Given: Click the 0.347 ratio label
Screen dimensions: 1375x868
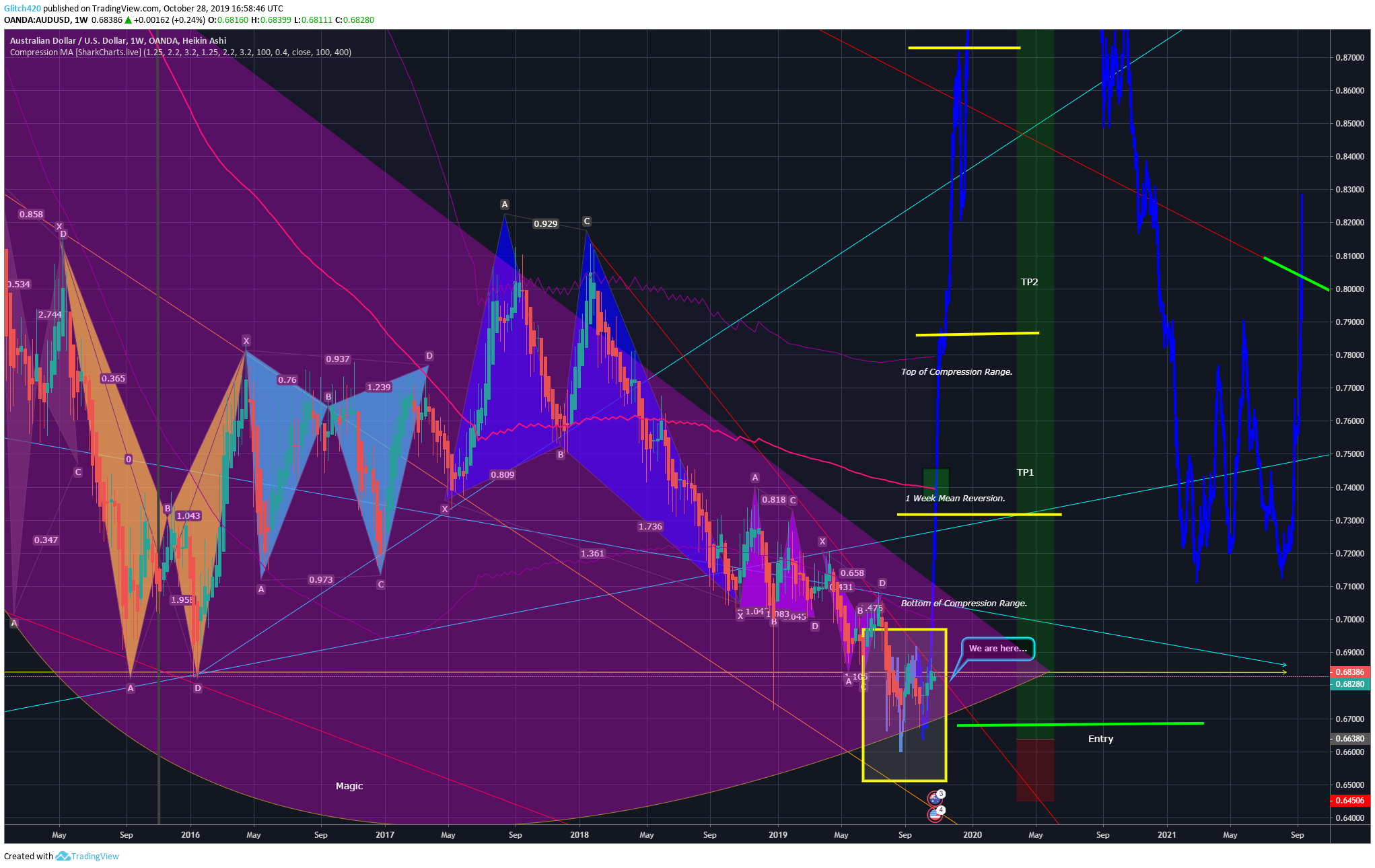Looking at the screenshot, I should coord(46,540).
